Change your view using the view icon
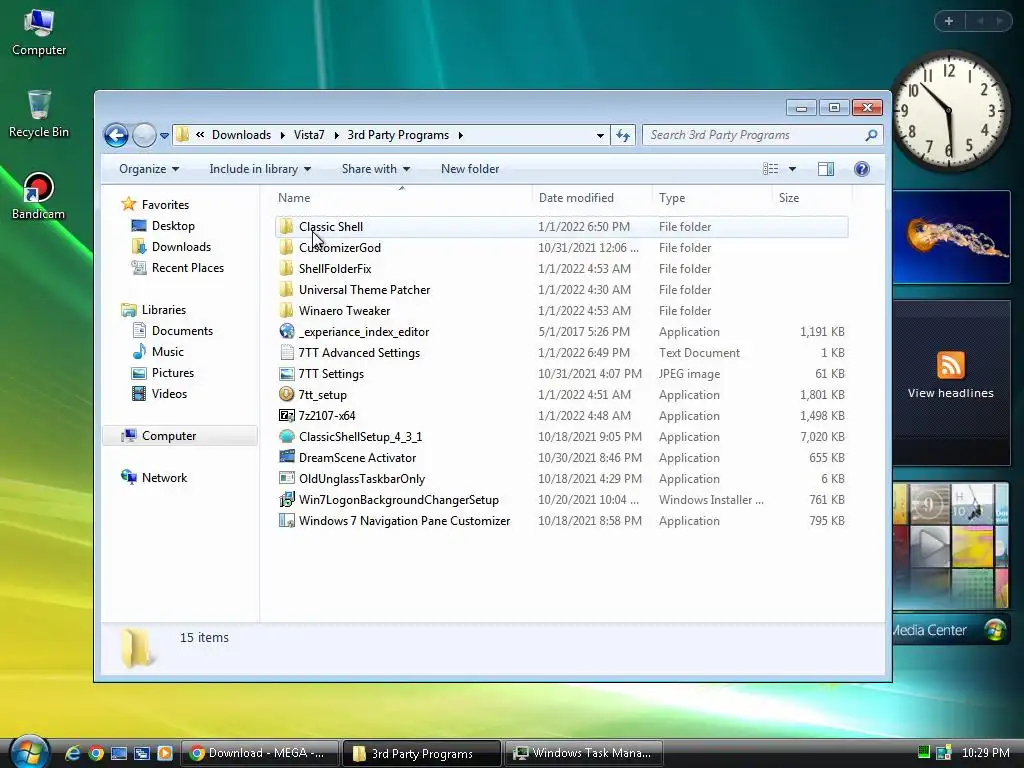The height and width of the screenshot is (768, 1024). pos(771,169)
